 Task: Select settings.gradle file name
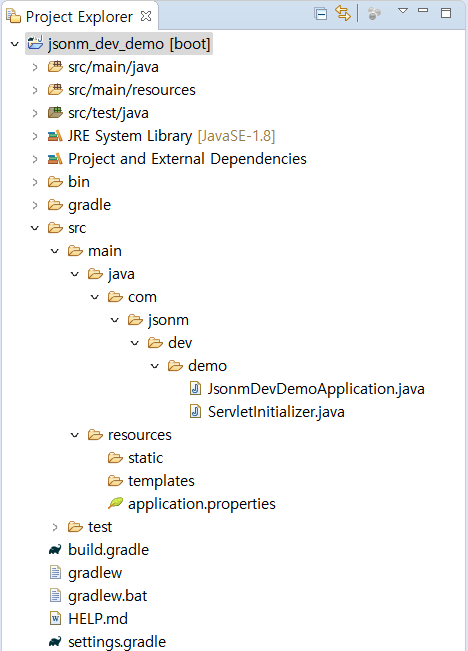[117, 642]
